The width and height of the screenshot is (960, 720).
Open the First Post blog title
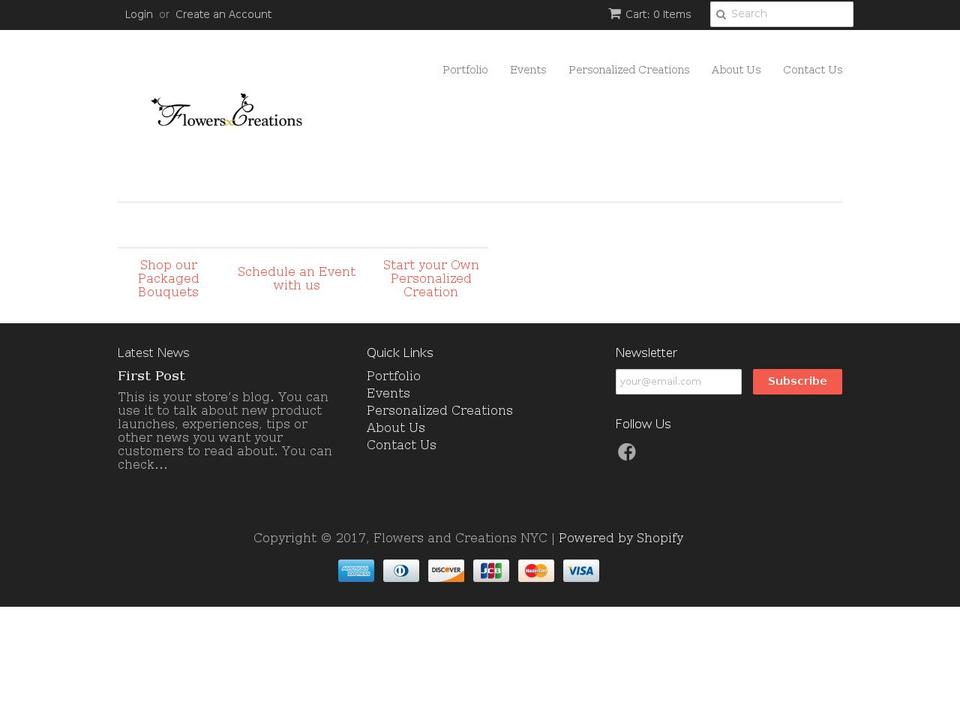pyautogui.click(x=151, y=376)
